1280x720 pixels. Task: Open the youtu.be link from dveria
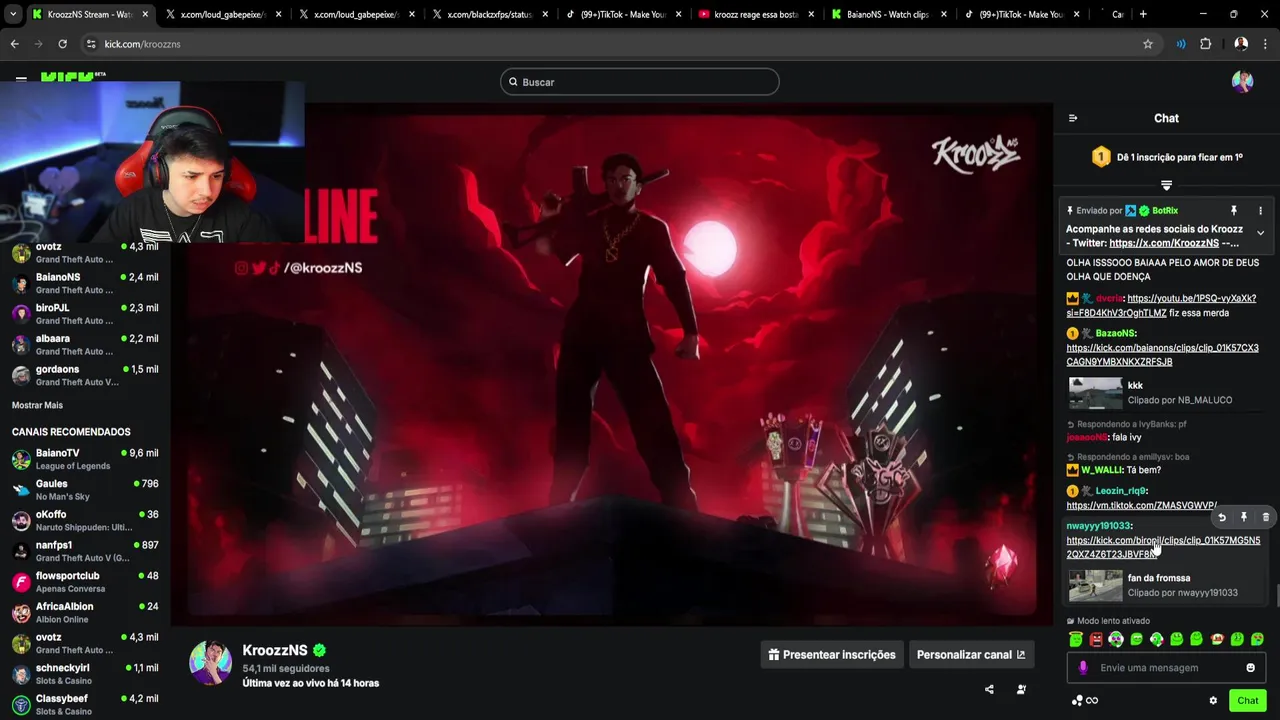[x=1161, y=306]
